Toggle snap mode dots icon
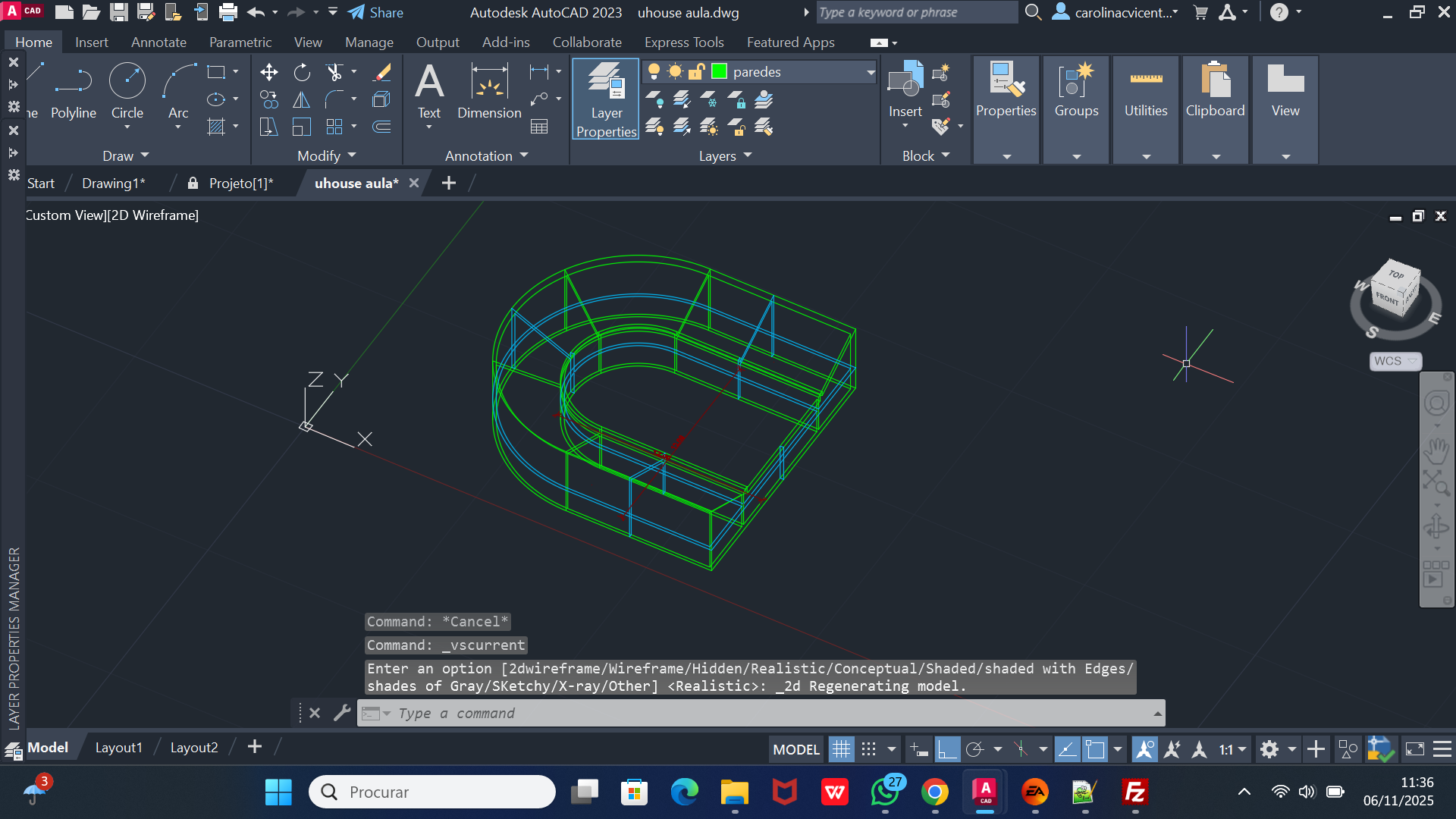The height and width of the screenshot is (819, 1456). [x=869, y=750]
